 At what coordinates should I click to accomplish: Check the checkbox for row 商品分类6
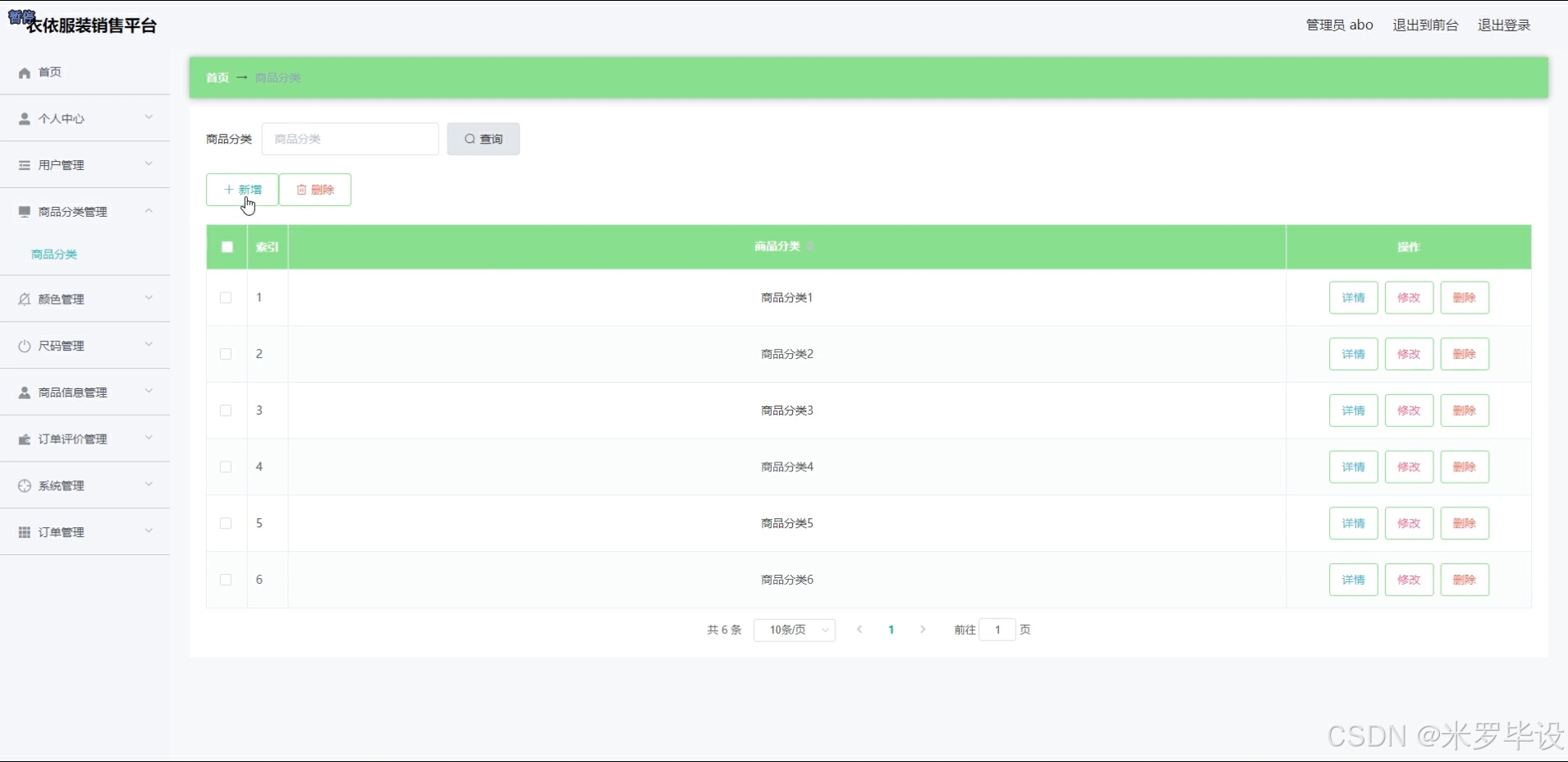coord(226,580)
